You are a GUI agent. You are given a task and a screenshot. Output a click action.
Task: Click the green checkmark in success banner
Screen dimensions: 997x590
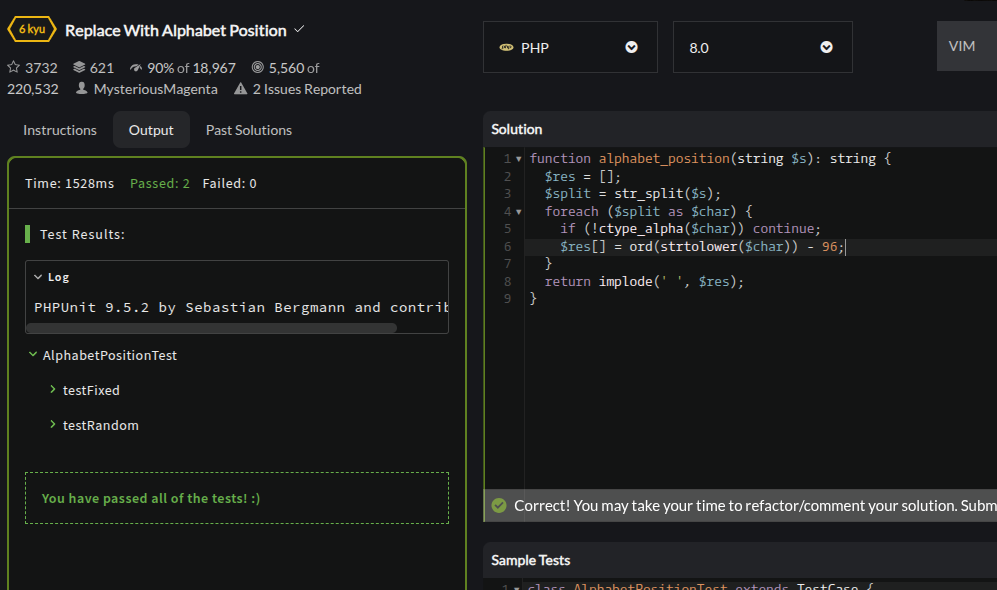click(x=499, y=506)
